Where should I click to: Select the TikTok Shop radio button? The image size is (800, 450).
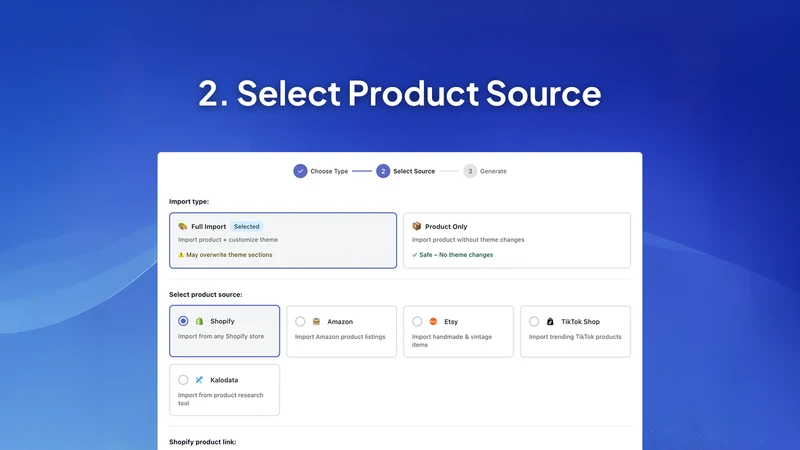534,321
